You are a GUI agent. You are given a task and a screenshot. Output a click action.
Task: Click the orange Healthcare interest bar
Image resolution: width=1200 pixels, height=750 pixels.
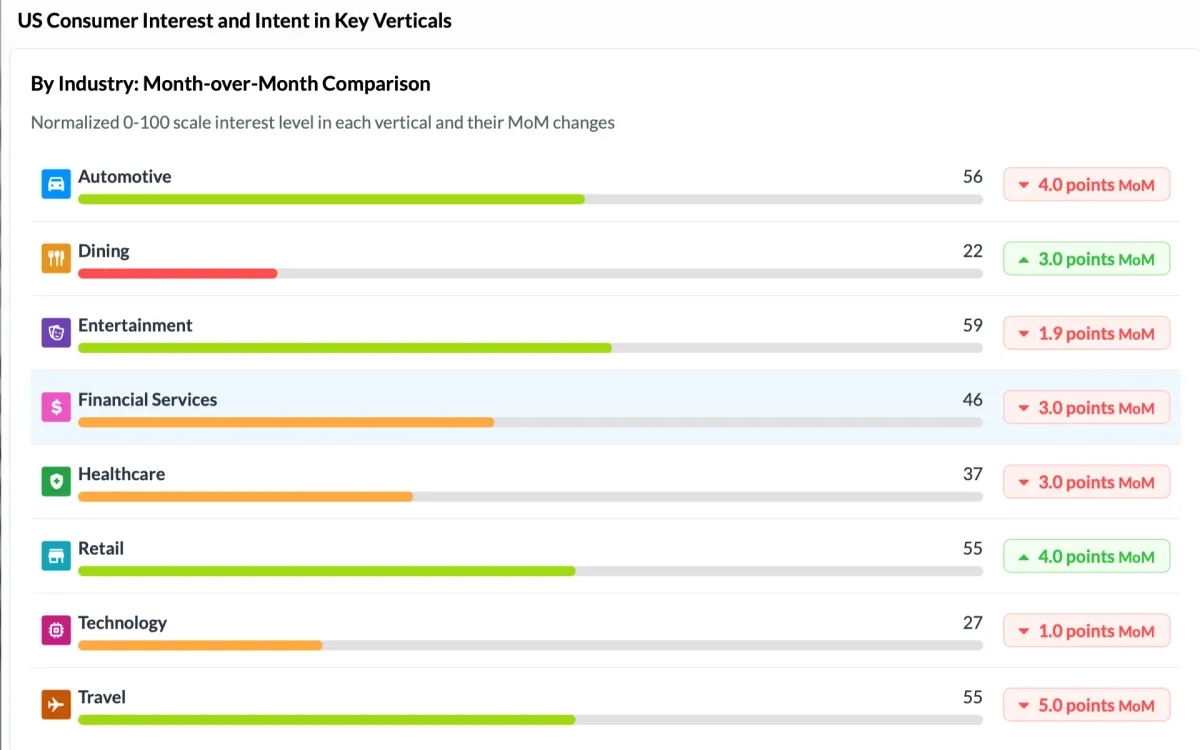pos(245,496)
